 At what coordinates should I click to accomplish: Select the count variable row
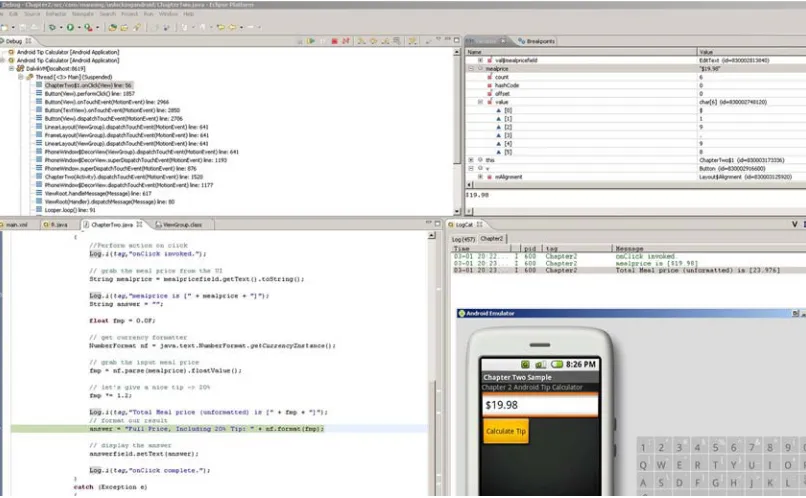pos(635,77)
